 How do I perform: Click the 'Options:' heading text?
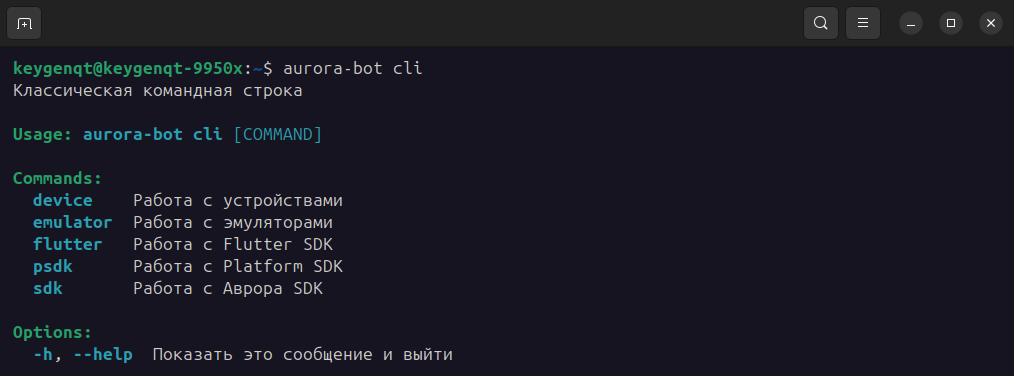click(x=53, y=333)
